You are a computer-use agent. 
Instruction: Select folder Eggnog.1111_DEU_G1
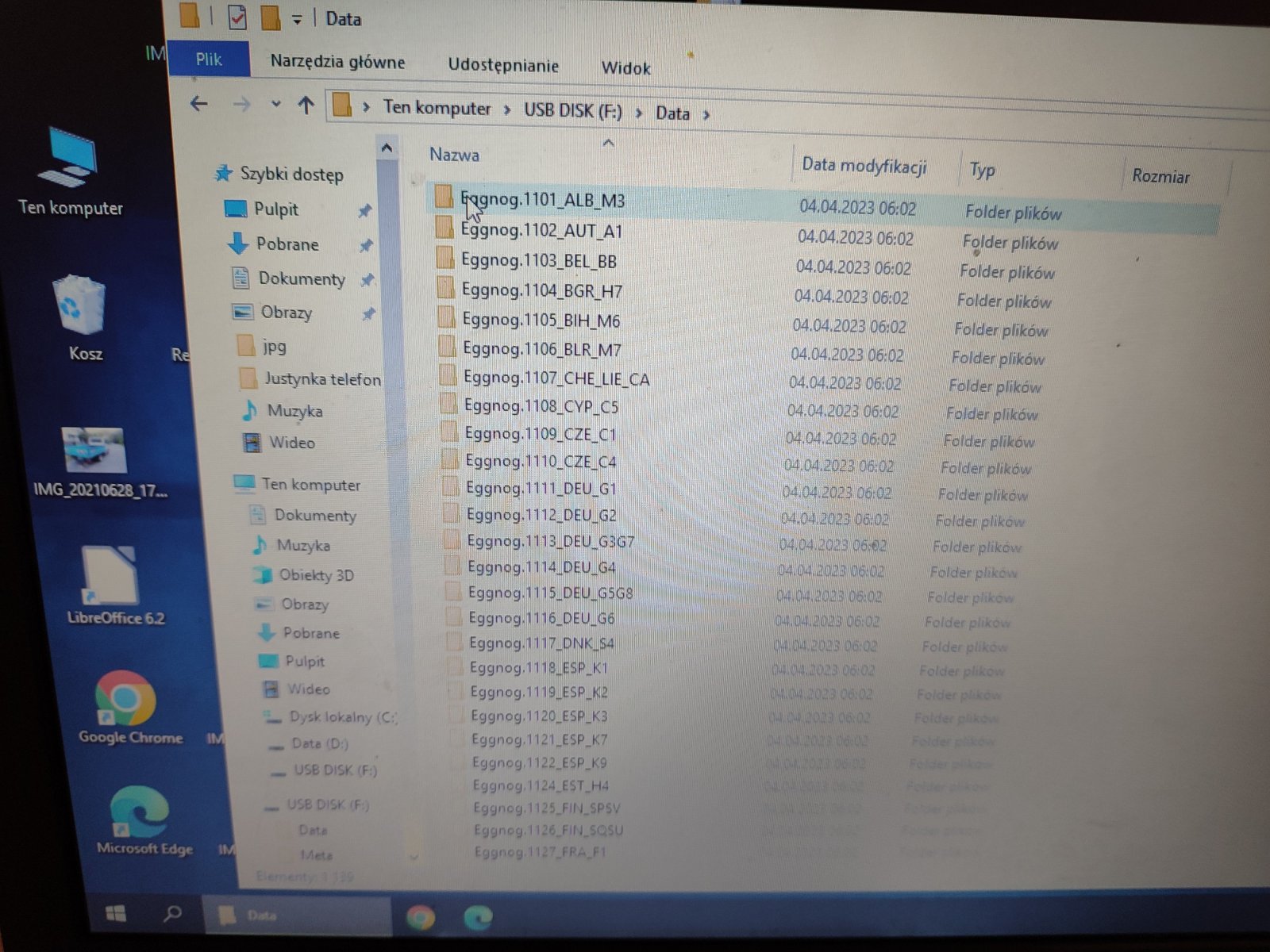pyautogui.click(x=541, y=488)
